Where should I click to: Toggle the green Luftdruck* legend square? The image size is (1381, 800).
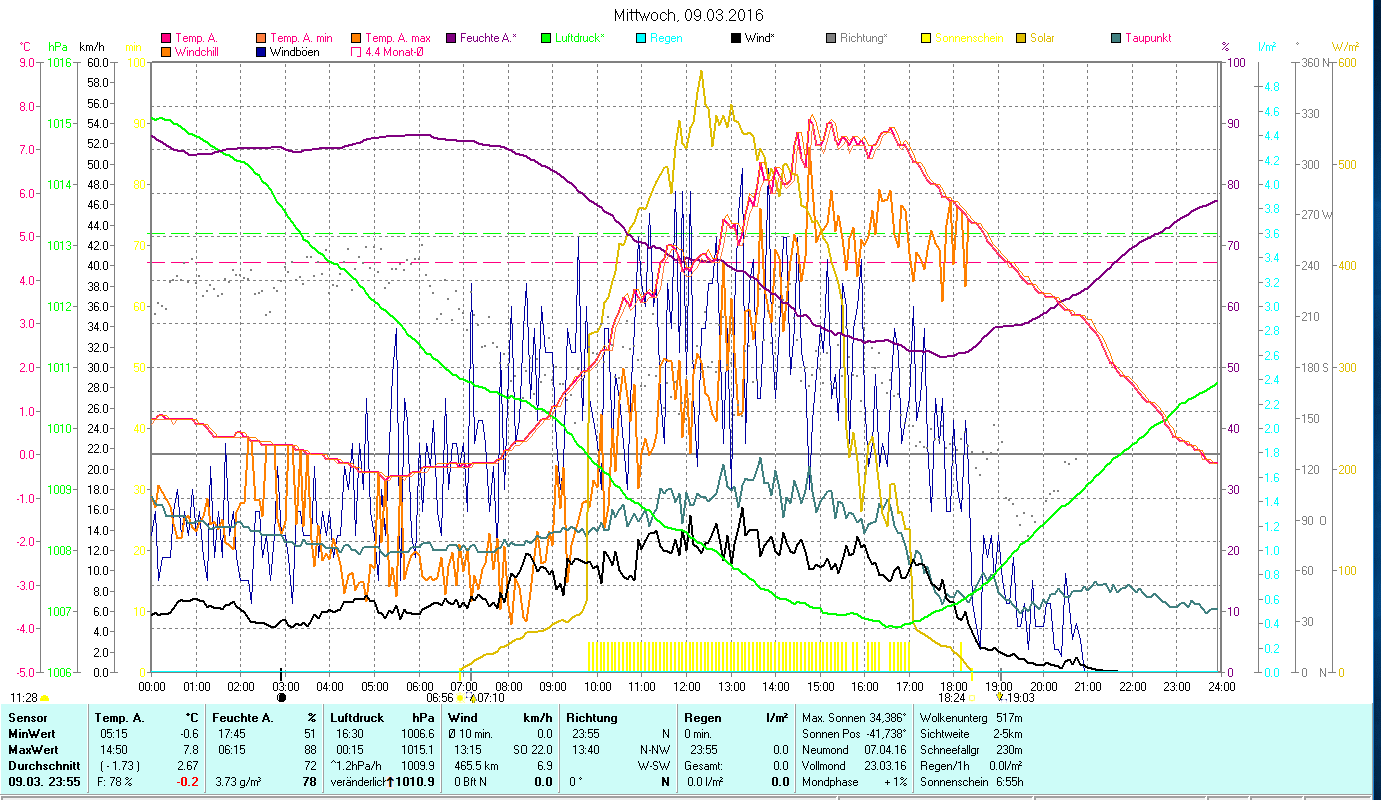(546, 38)
